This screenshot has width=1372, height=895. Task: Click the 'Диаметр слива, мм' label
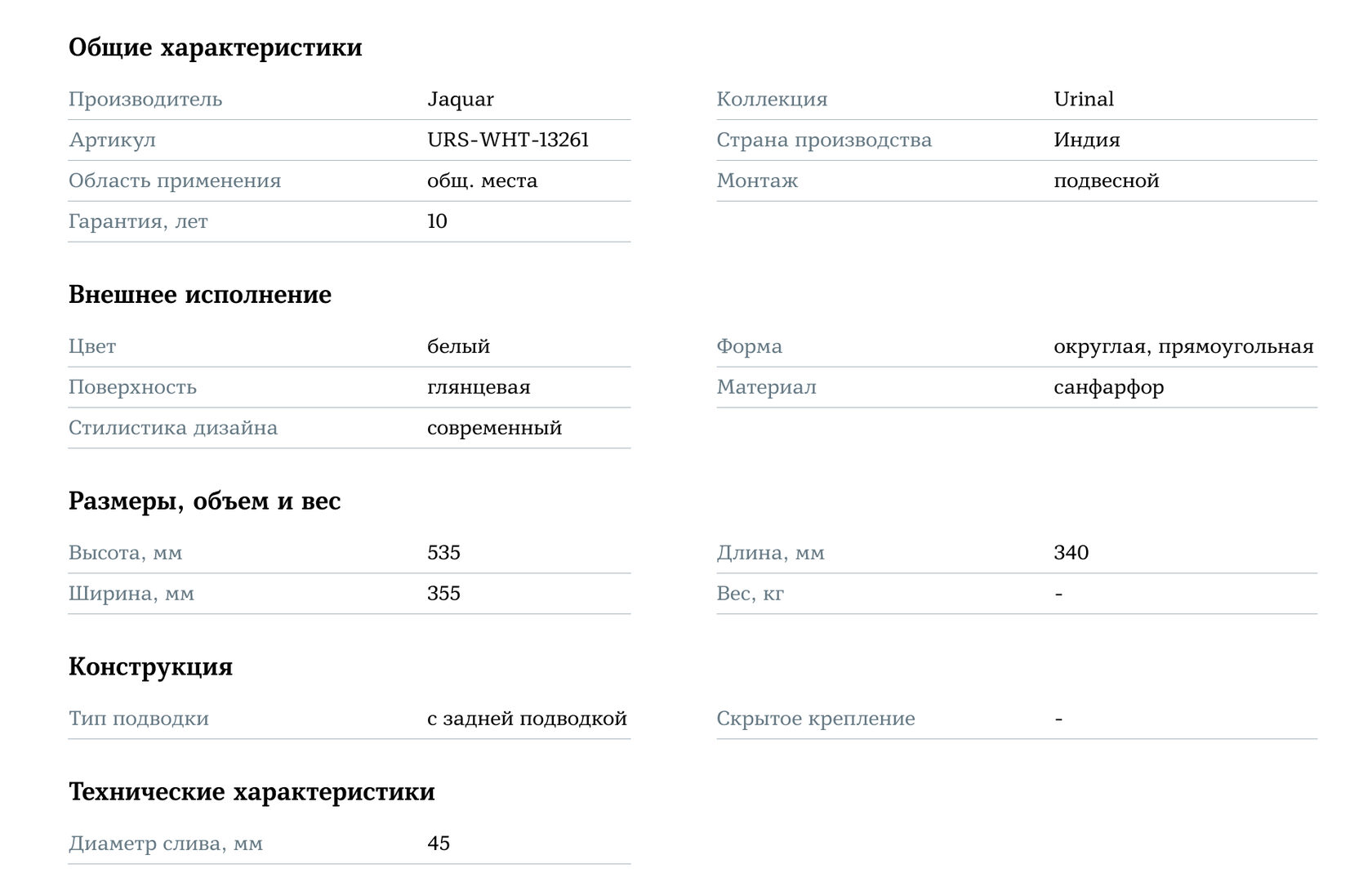click(x=165, y=844)
